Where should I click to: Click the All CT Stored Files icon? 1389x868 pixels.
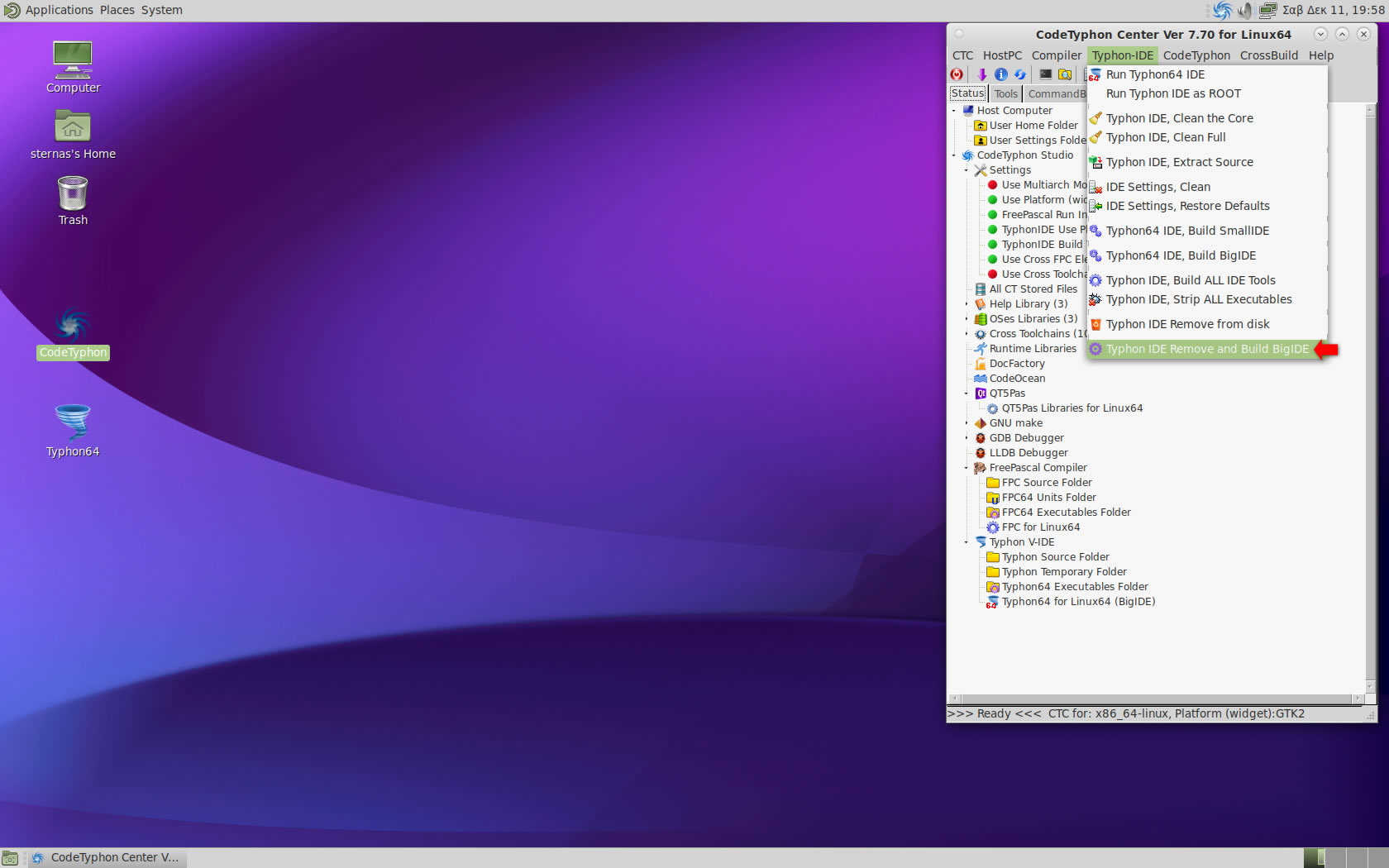pyautogui.click(x=981, y=289)
